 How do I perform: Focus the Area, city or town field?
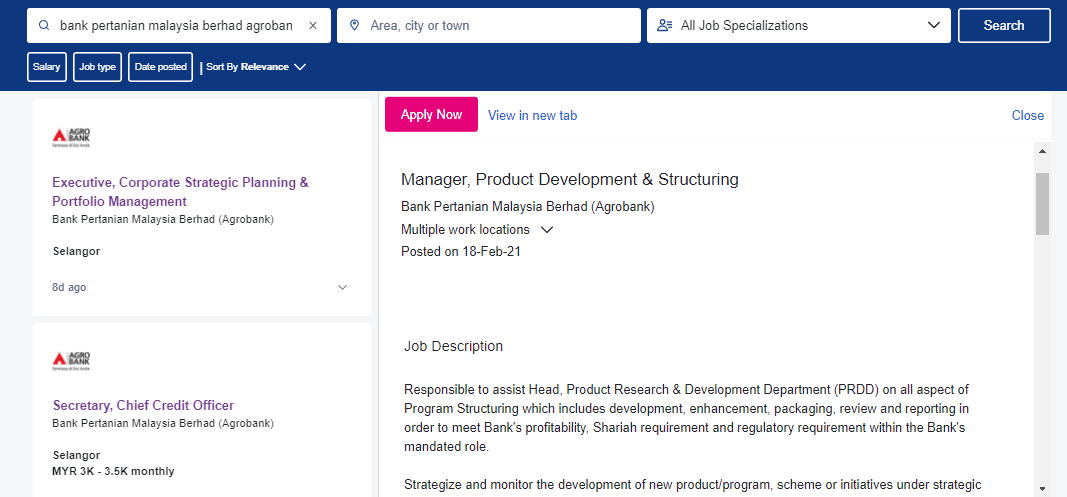click(489, 26)
